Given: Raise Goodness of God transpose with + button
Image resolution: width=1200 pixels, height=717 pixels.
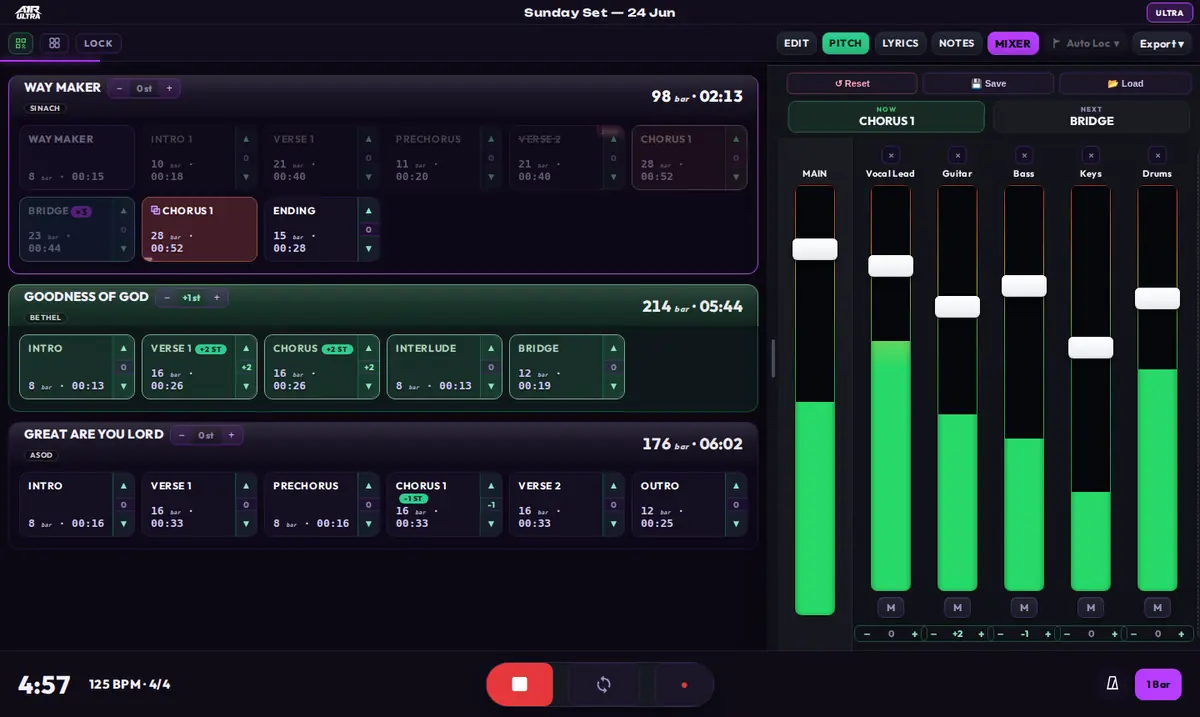Looking at the screenshot, I should 216,297.
